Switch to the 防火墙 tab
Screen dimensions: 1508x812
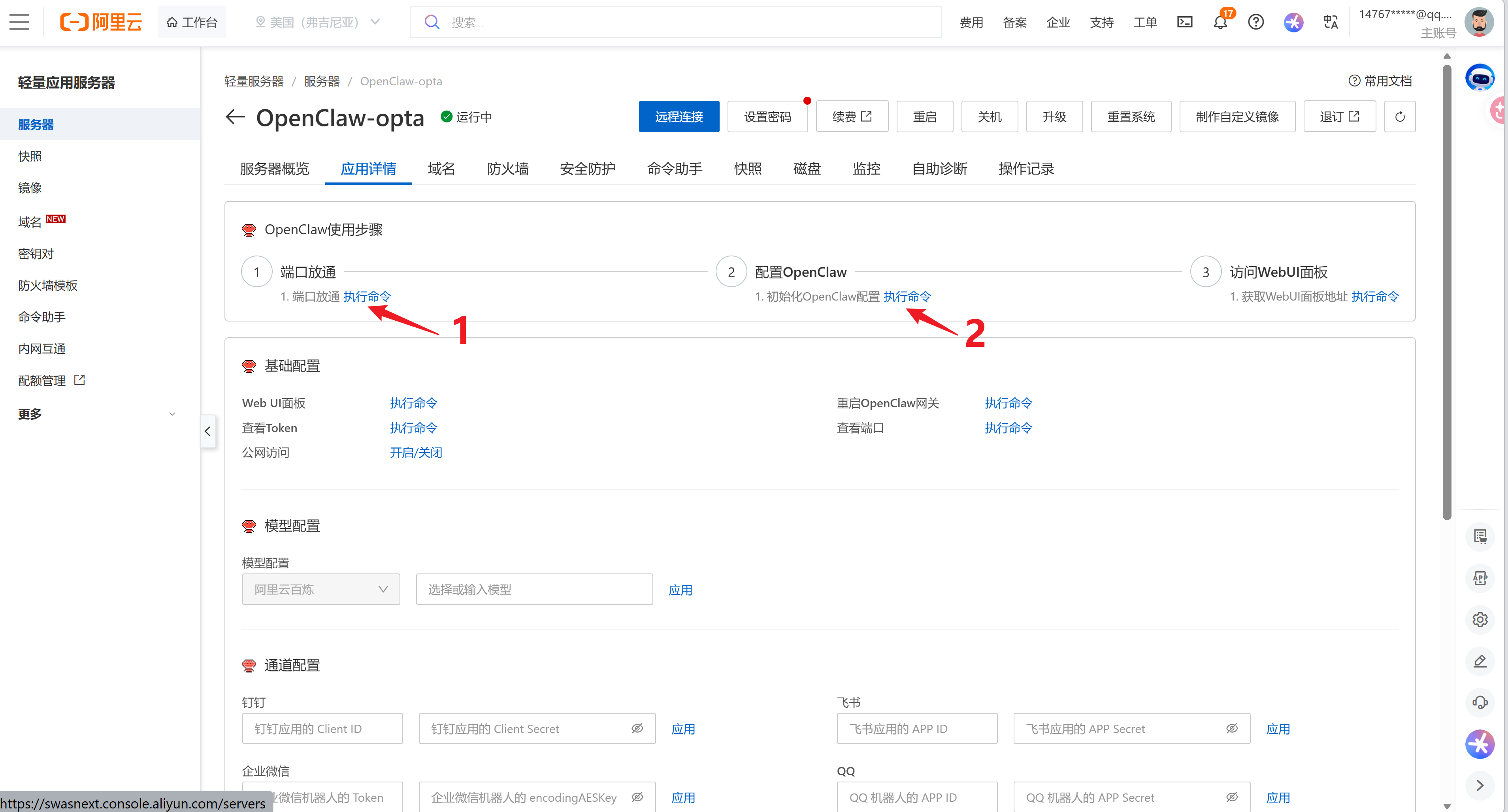(x=507, y=169)
